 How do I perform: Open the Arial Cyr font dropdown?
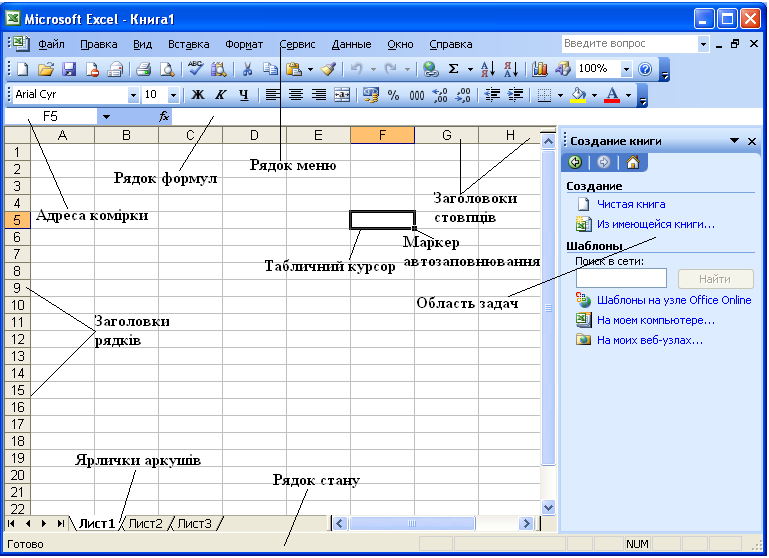133,95
